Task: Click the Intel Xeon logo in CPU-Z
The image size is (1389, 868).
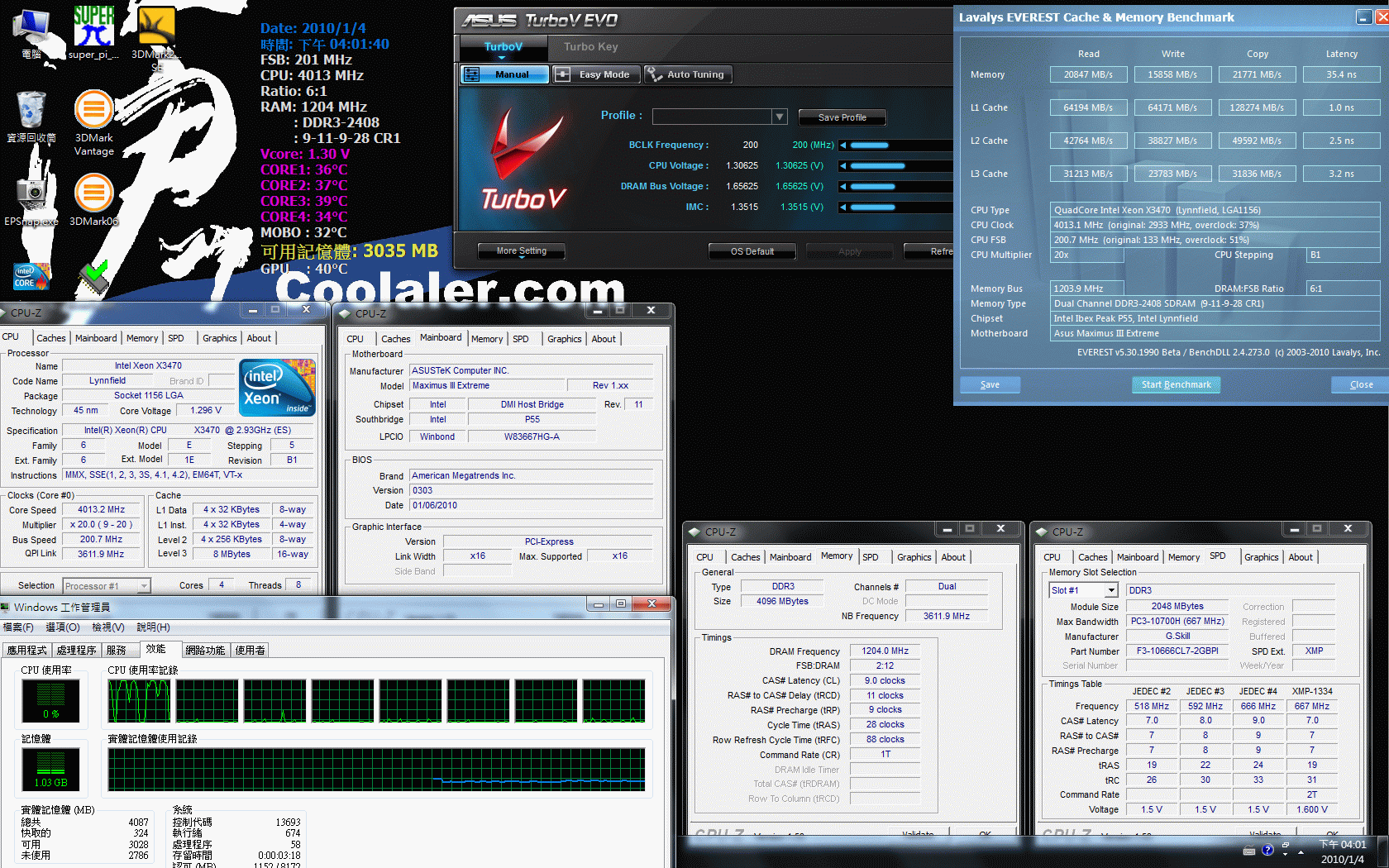Action: pyautogui.click(x=278, y=388)
